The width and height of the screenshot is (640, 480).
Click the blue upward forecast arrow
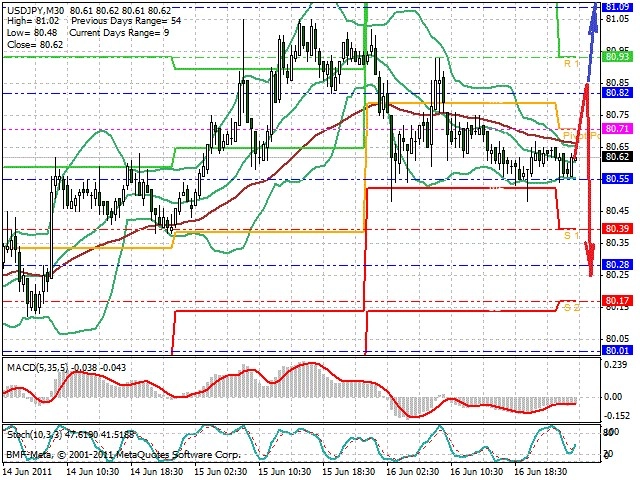click(x=593, y=41)
